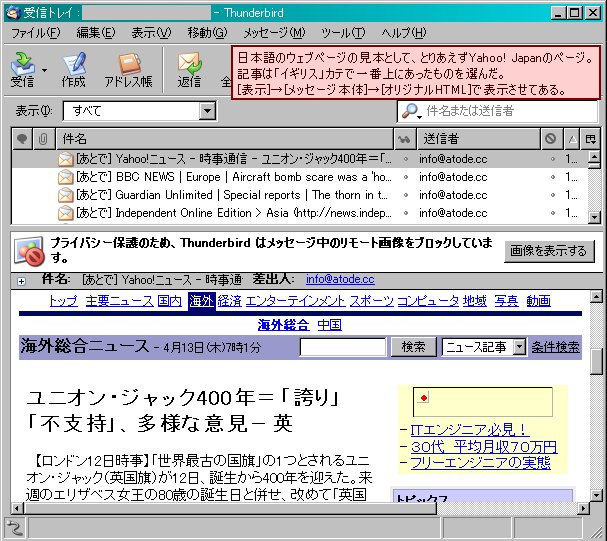Open the 表示 filter dropdown showing すべて
Viewport: 607px width, 541px height.
(x=139, y=111)
